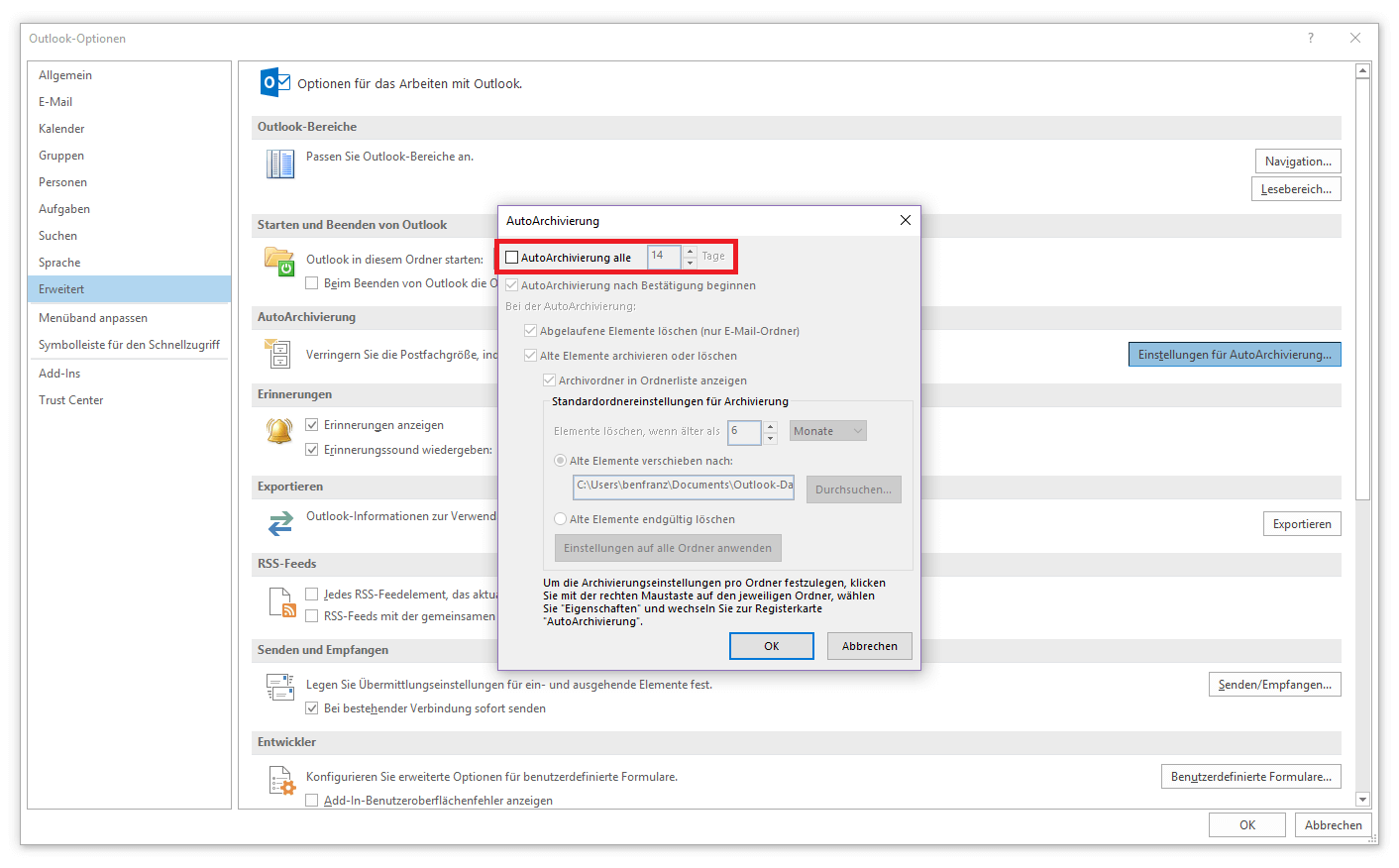This screenshot has height=868, width=1399.
Task: Confirm AutoArchivierung dialog with OK
Action: [x=772, y=646]
